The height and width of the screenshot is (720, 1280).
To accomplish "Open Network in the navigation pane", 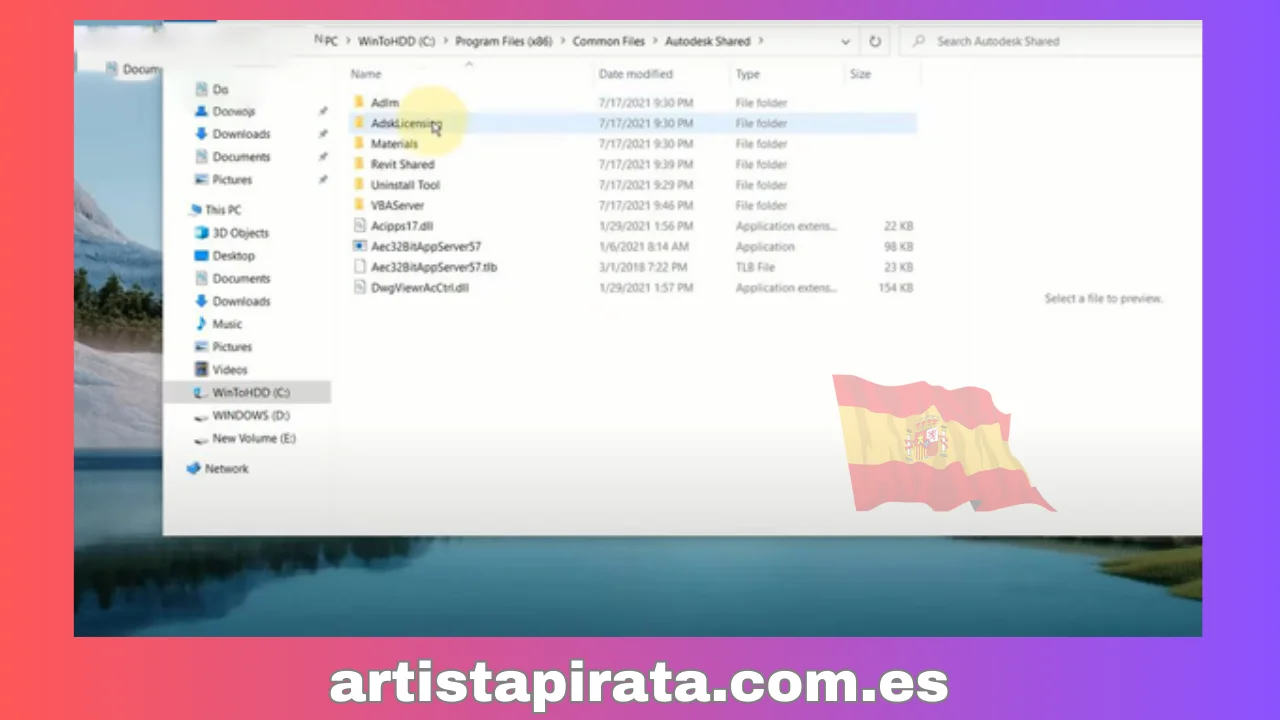I will pos(226,469).
